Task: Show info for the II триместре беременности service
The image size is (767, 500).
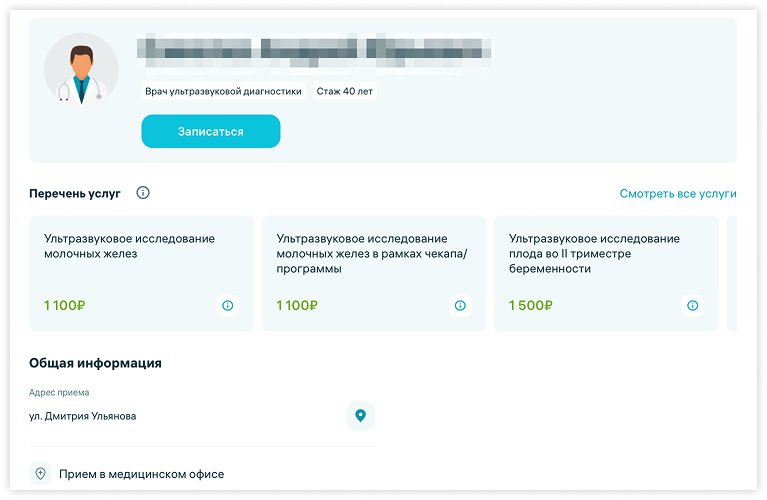Action: [x=692, y=306]
